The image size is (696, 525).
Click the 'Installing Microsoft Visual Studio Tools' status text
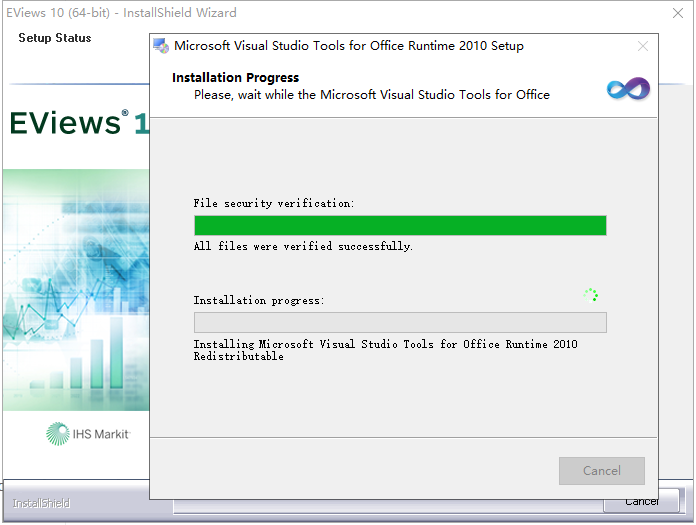click(385, 350)
